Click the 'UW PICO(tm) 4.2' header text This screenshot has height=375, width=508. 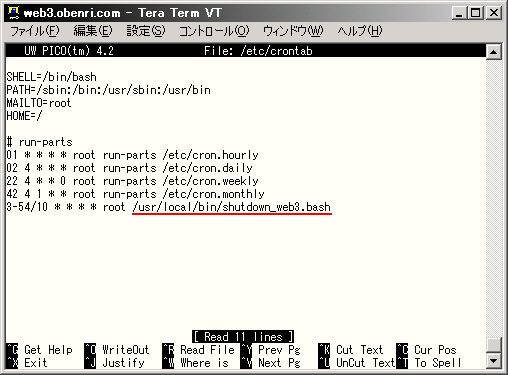69,51
